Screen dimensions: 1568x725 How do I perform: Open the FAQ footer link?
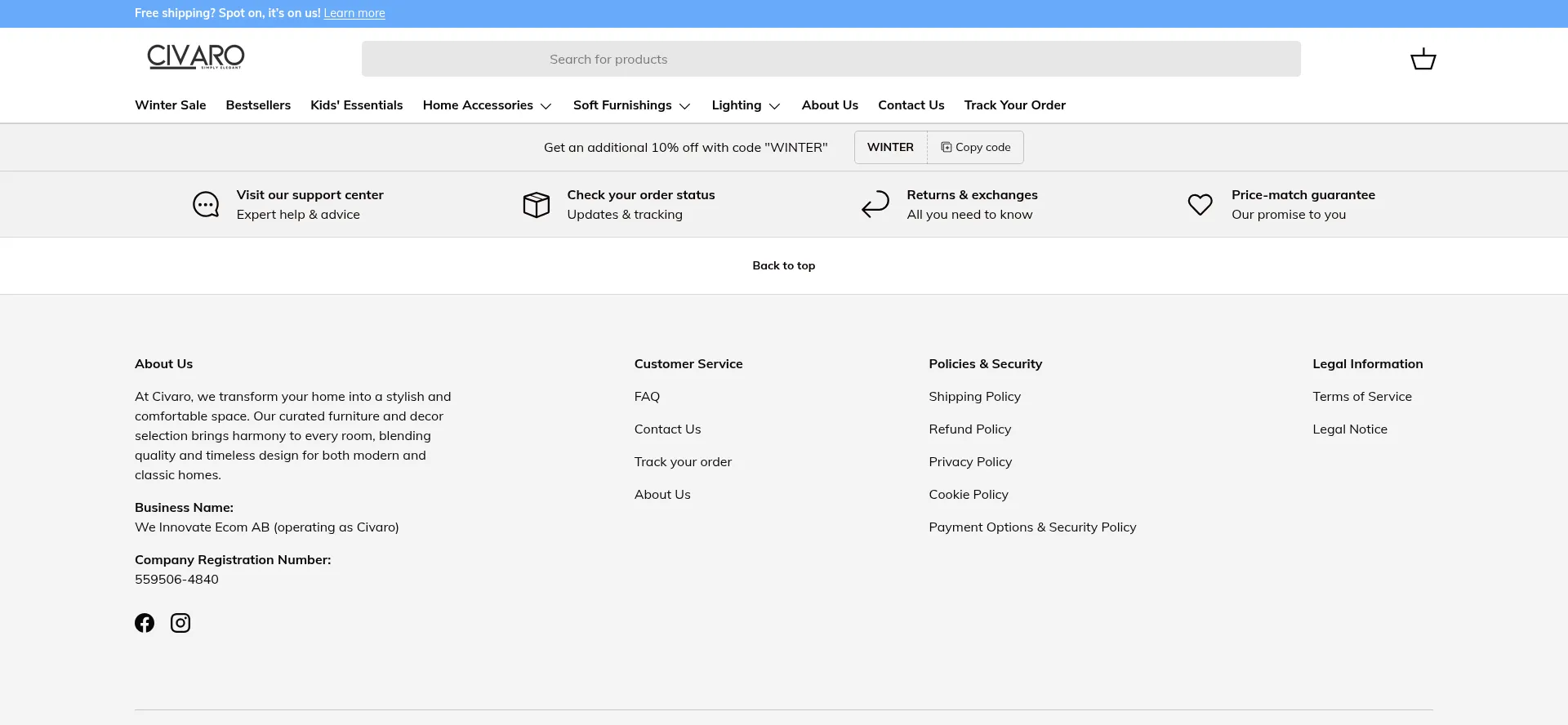point(647,396)
